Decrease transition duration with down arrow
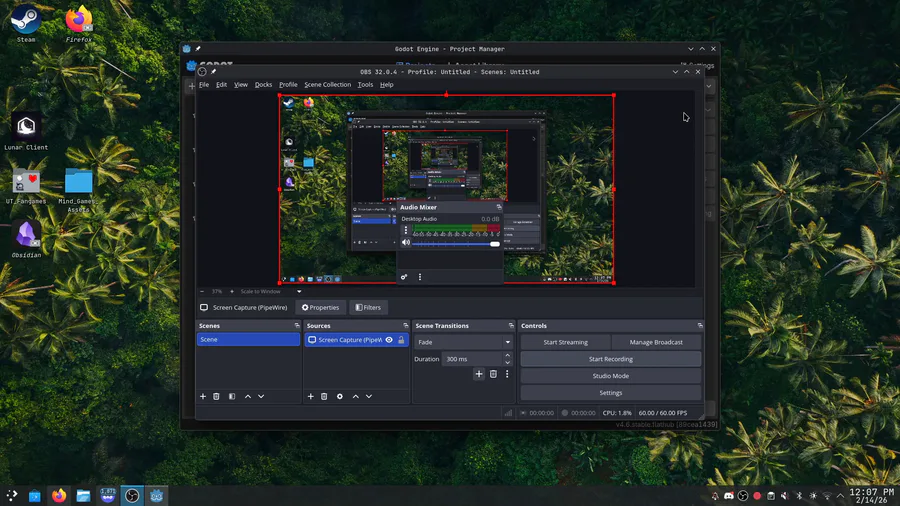 click(507, 363)
